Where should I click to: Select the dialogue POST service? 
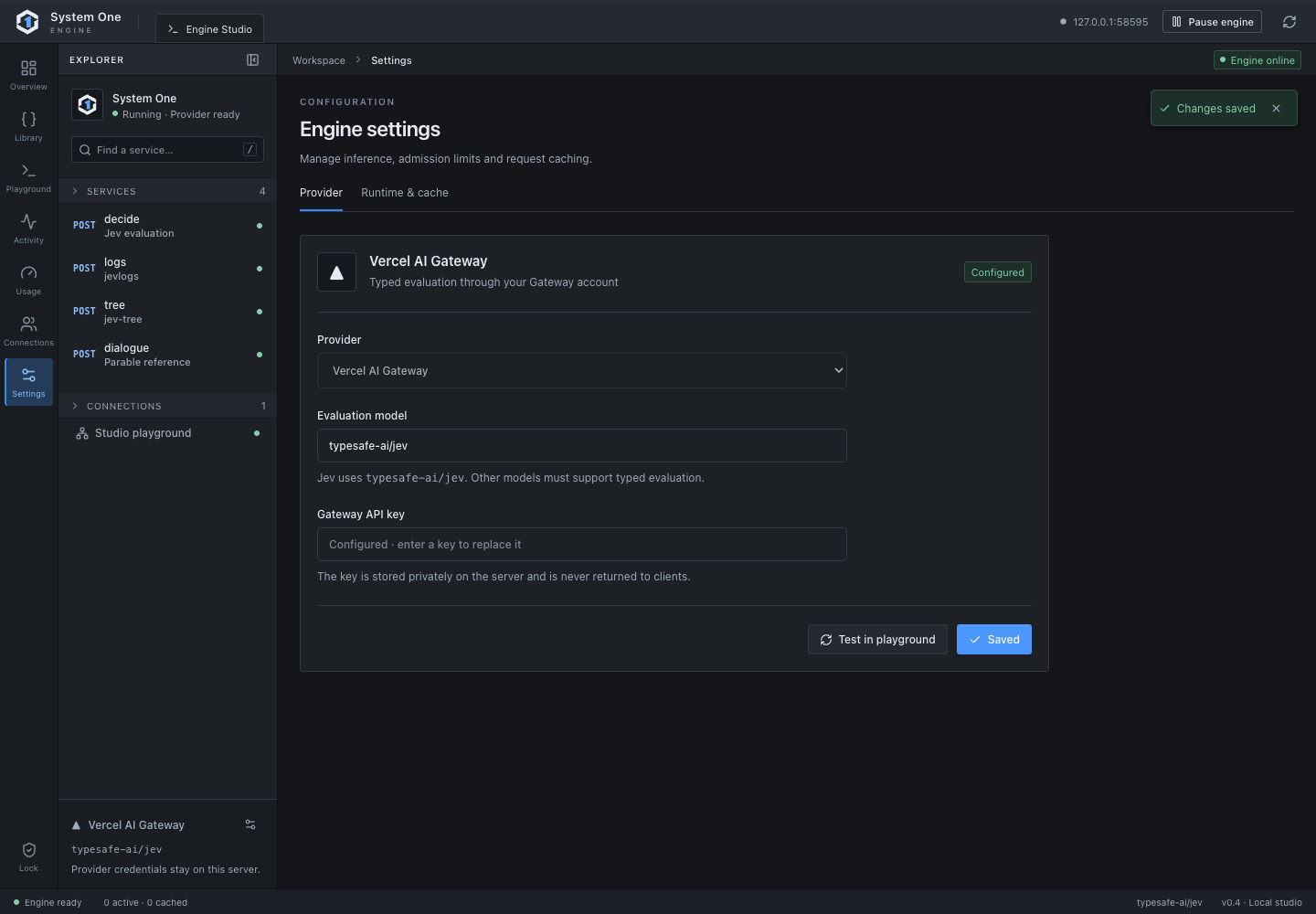coord(168,355)
